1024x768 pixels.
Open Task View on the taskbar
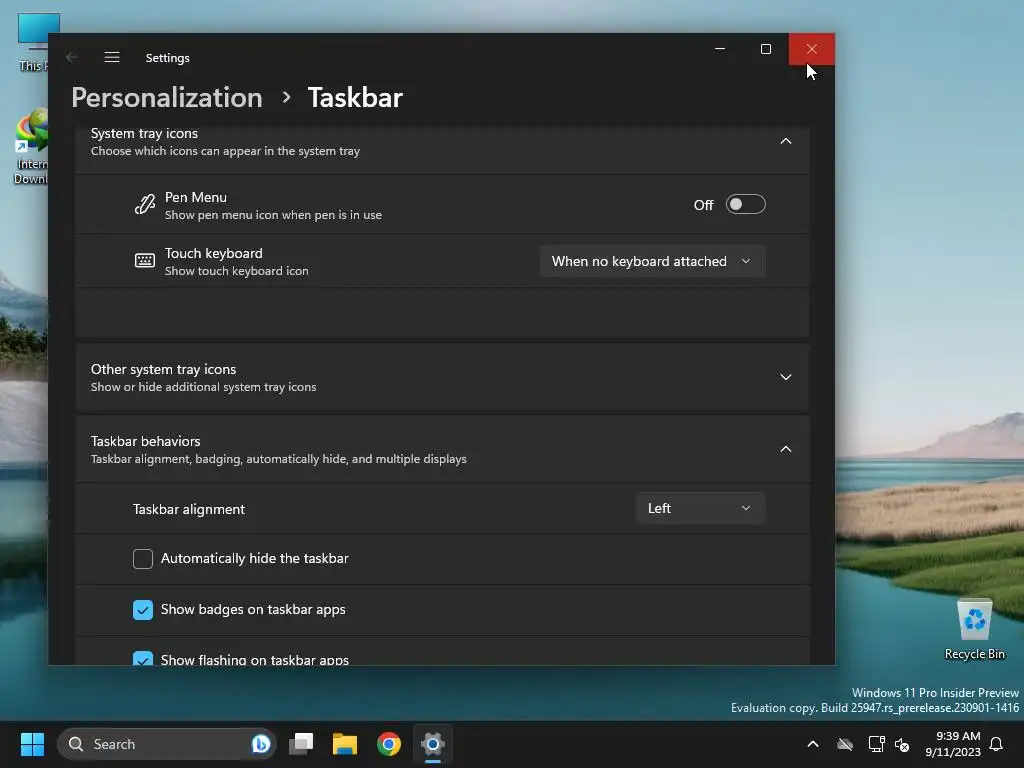tap(301, 744)
